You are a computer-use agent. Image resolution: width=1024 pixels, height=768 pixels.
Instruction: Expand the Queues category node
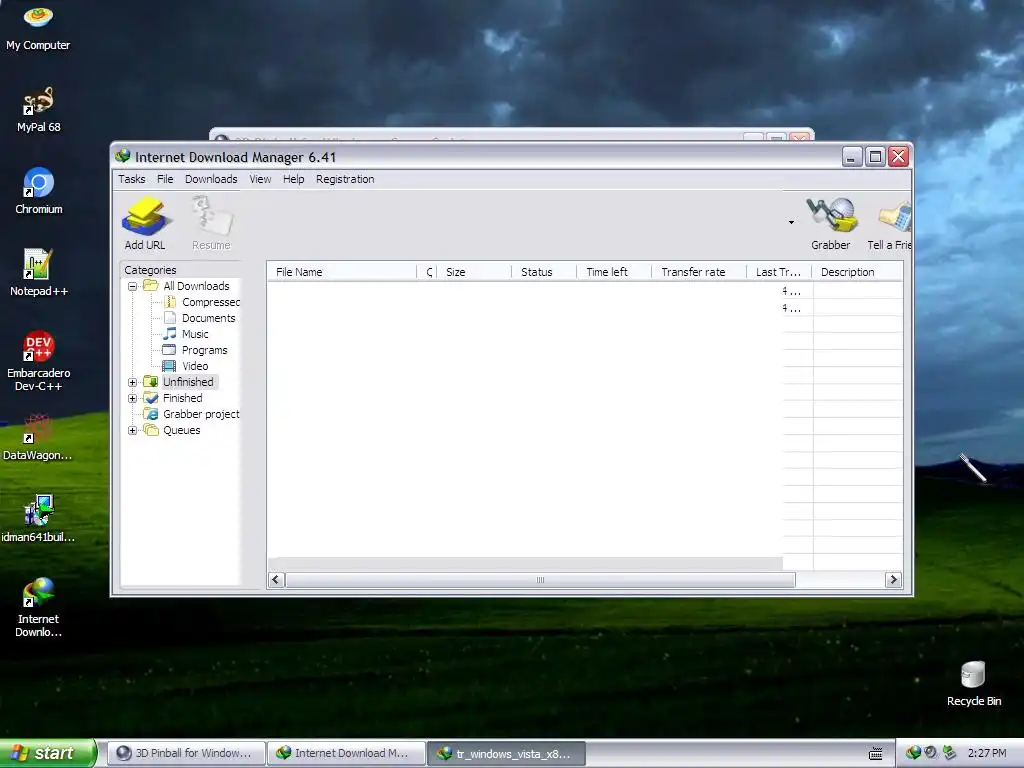(x=132, y=430)
